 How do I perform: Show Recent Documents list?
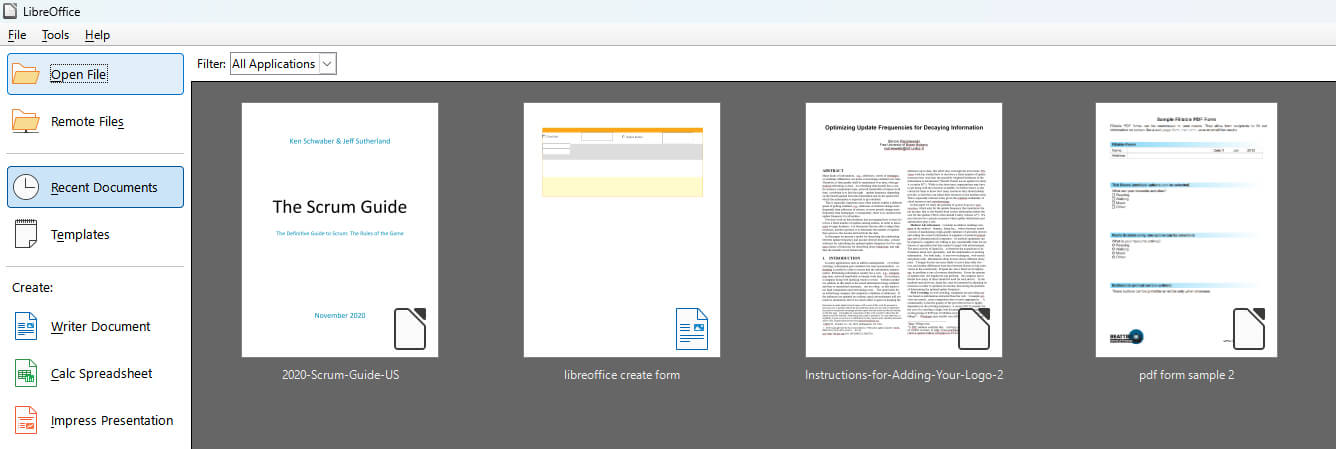coord(95,187)
